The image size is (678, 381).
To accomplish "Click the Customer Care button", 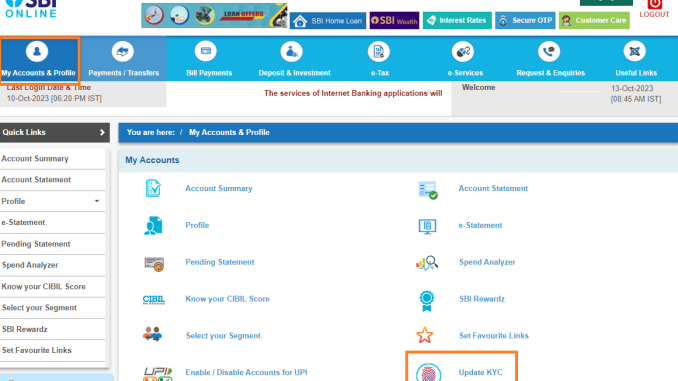I will 594,20.
